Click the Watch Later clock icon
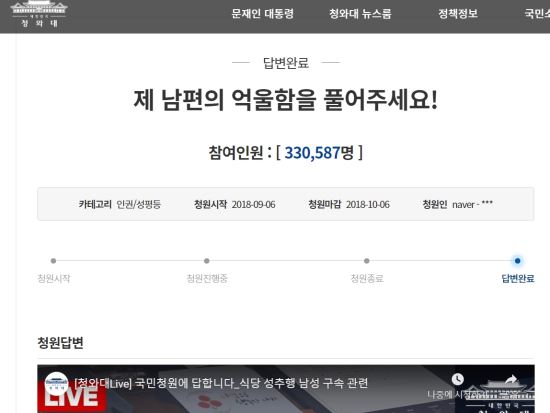This screenshot has width=550, height=413. [457, 379]
